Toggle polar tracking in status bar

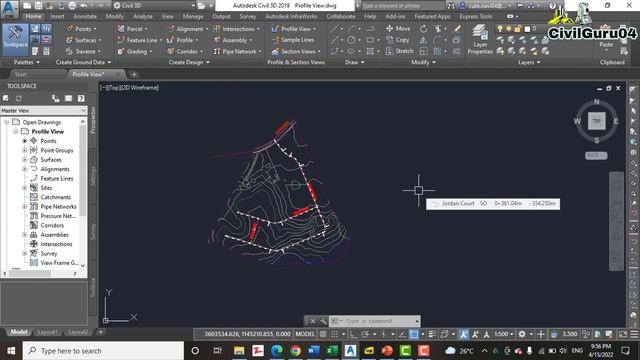[x=365, y=334]
